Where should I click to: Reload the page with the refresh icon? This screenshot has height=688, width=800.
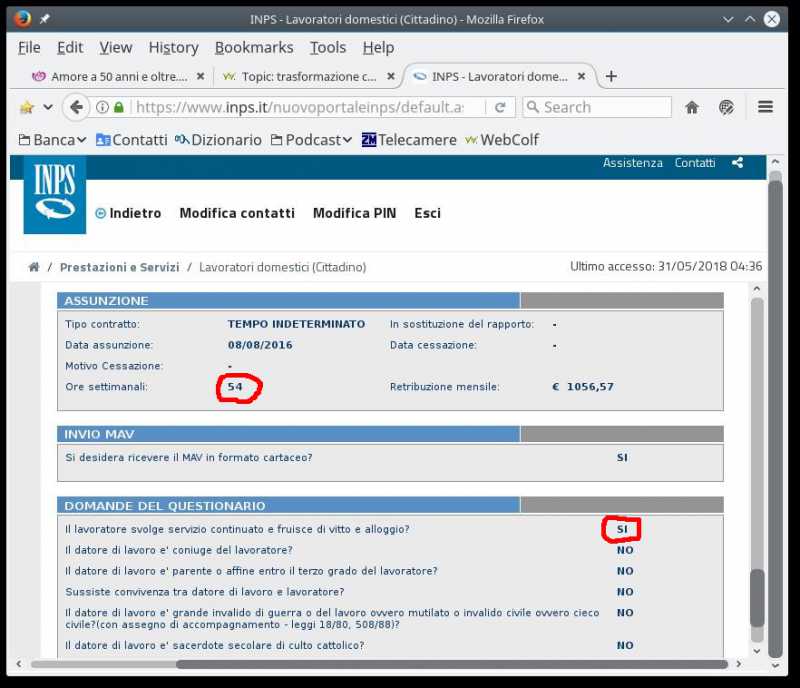click(499, 107)
